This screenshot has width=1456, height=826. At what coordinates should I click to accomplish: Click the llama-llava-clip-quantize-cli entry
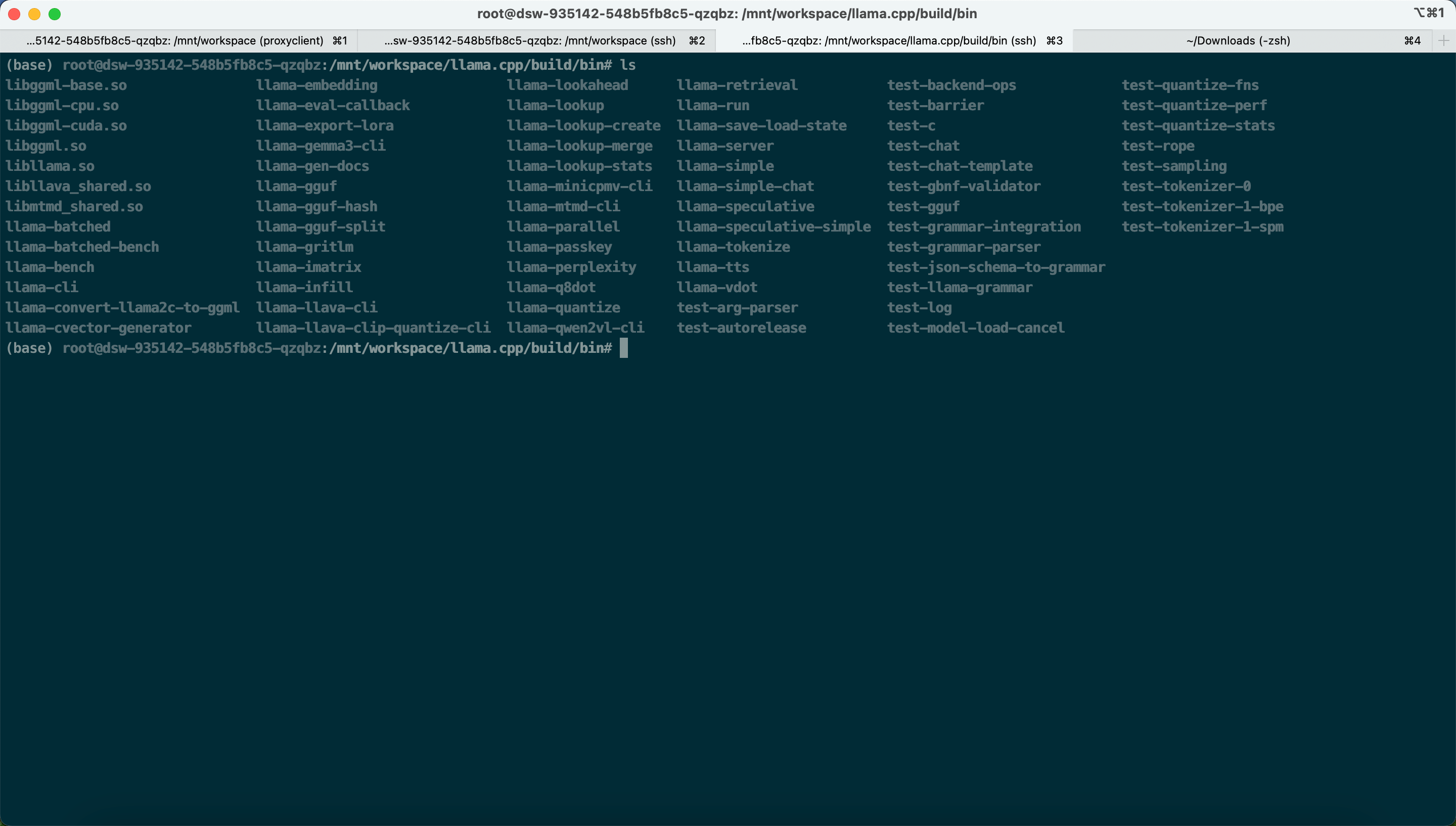373,328
